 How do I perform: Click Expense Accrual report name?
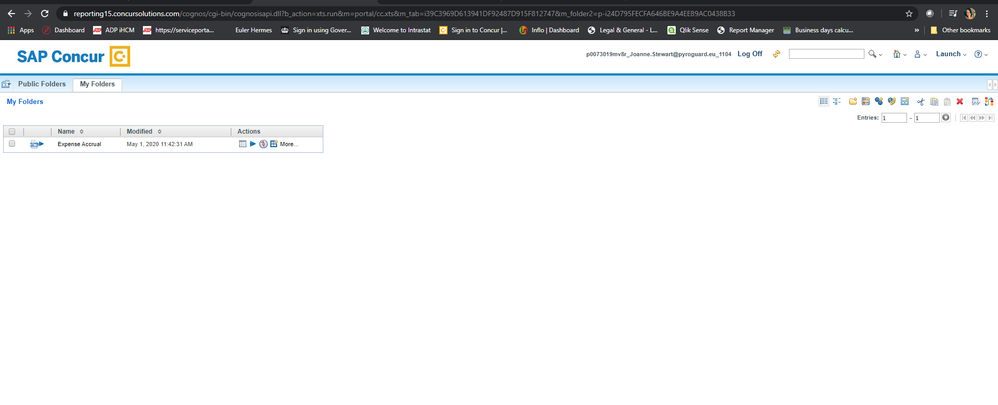tap(79, 144)
